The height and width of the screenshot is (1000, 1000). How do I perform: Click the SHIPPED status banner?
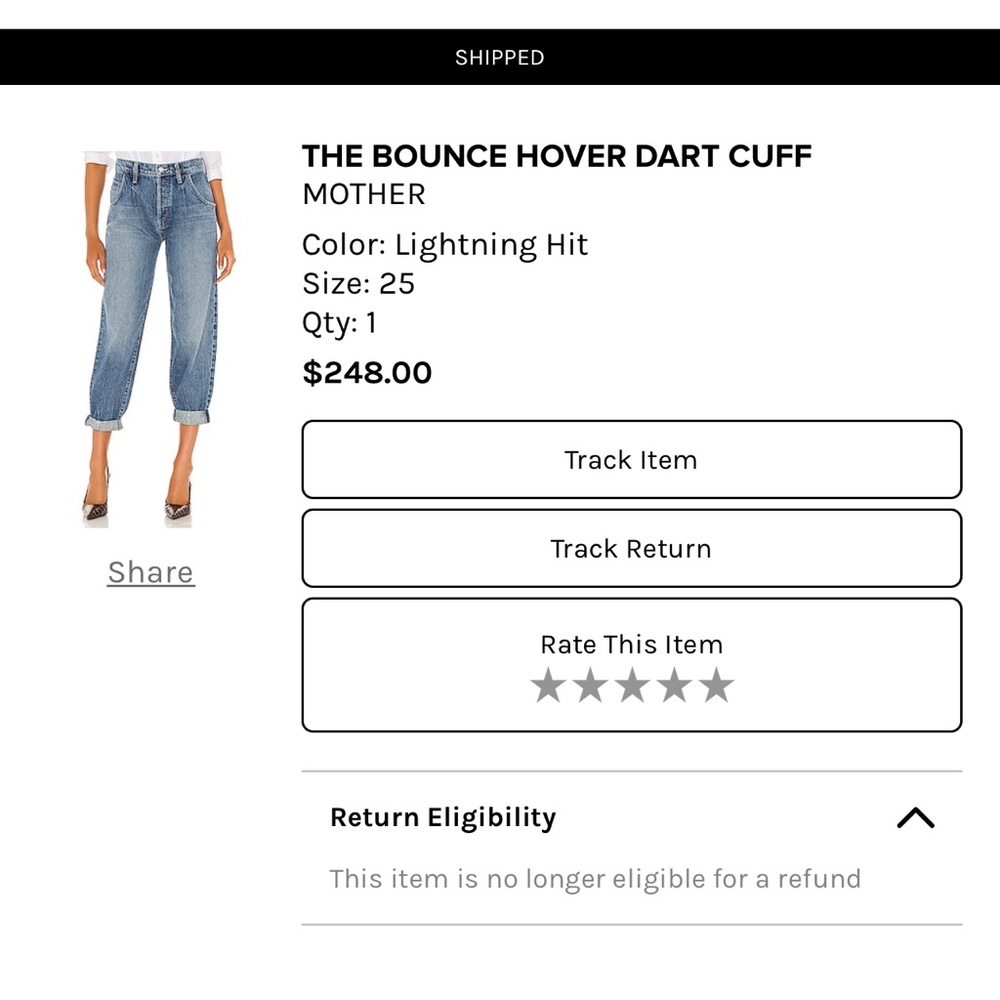pyautogui.click(x=500, y=57)
